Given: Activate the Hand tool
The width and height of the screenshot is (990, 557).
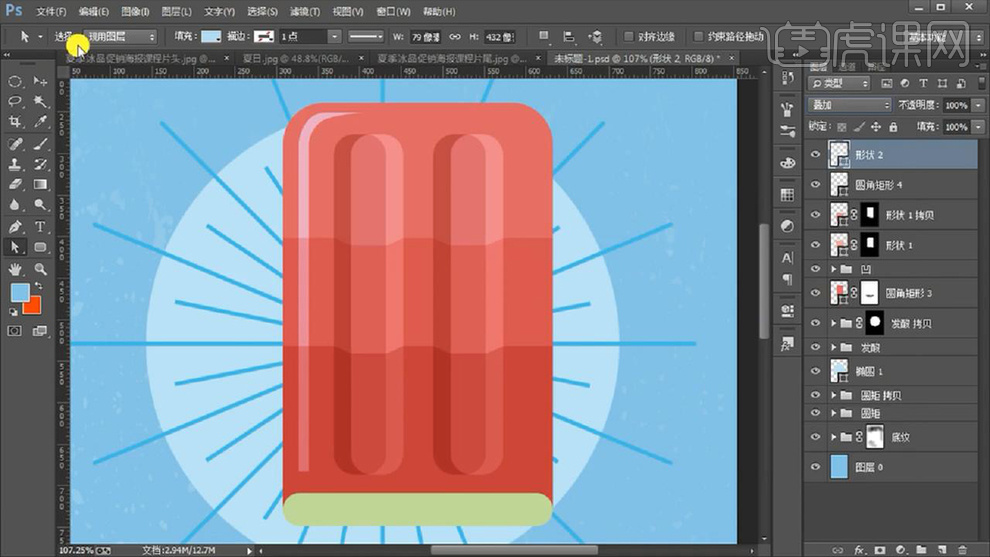Looking at the screenshot, I should coord(16,269).
